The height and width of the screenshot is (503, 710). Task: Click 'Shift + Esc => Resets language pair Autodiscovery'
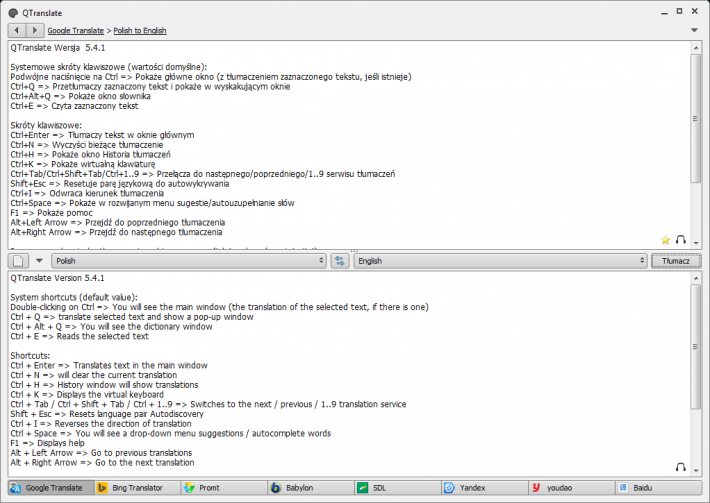(107, 414)
